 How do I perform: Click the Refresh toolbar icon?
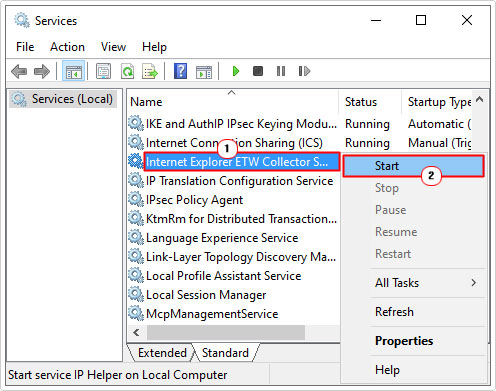click(127, 71)
